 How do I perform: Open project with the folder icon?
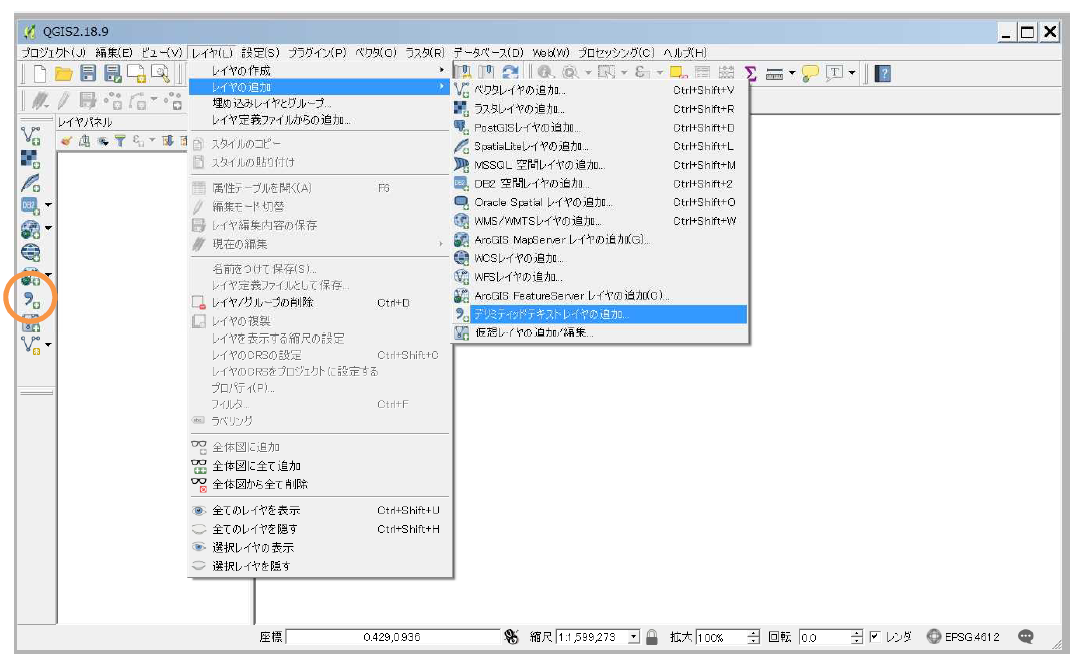(63, 73)
